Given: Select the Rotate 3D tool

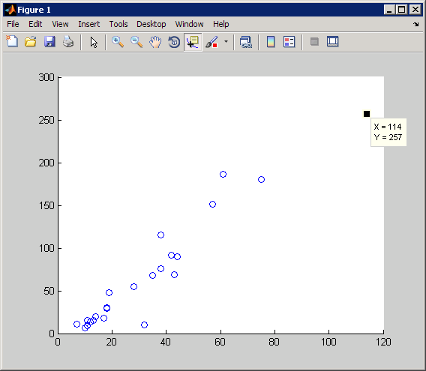Looking at the screenshot, I should (x=174, y=42).
